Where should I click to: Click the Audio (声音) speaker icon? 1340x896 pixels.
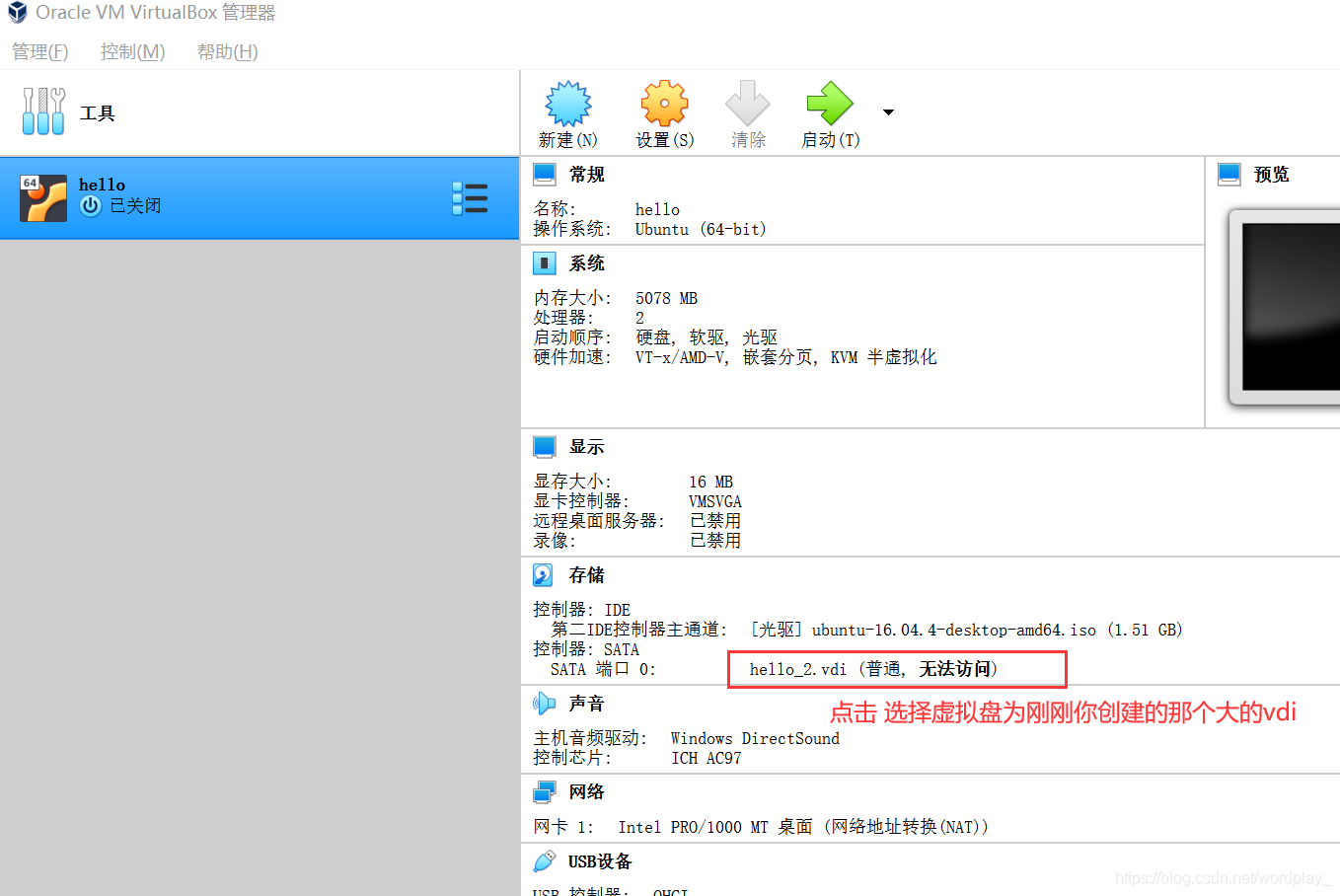tap(544, 704)
